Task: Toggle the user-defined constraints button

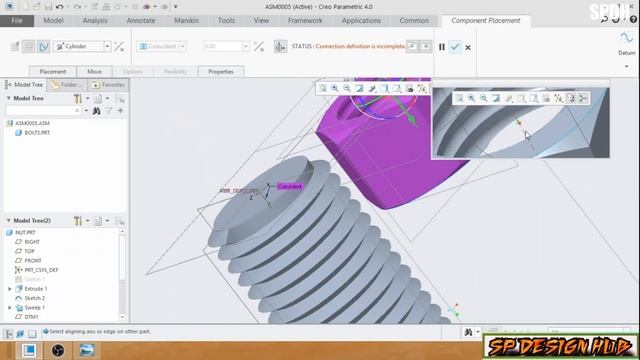Action: click(29, 47)
